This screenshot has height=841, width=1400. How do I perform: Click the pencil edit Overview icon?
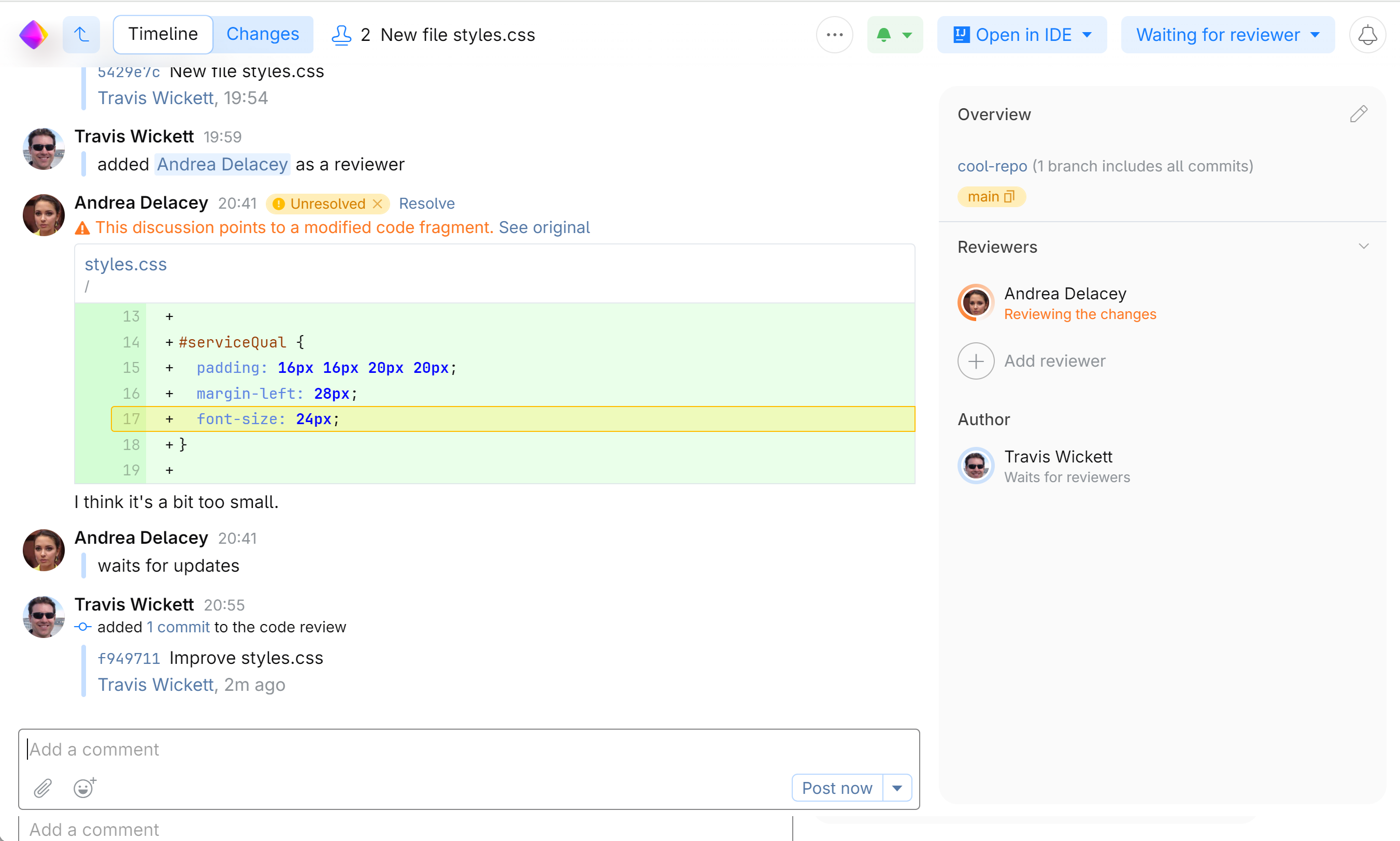pos(1359,114)
